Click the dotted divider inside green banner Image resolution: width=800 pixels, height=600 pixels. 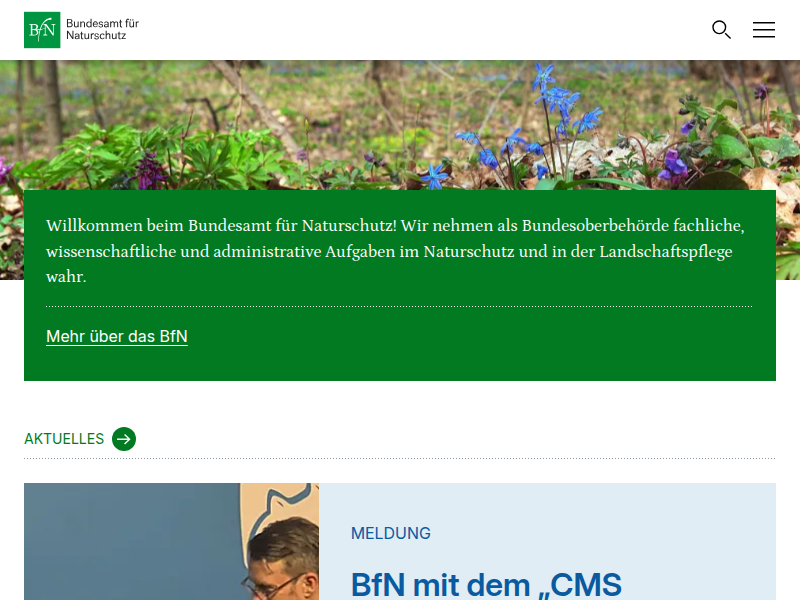[399, 306]
